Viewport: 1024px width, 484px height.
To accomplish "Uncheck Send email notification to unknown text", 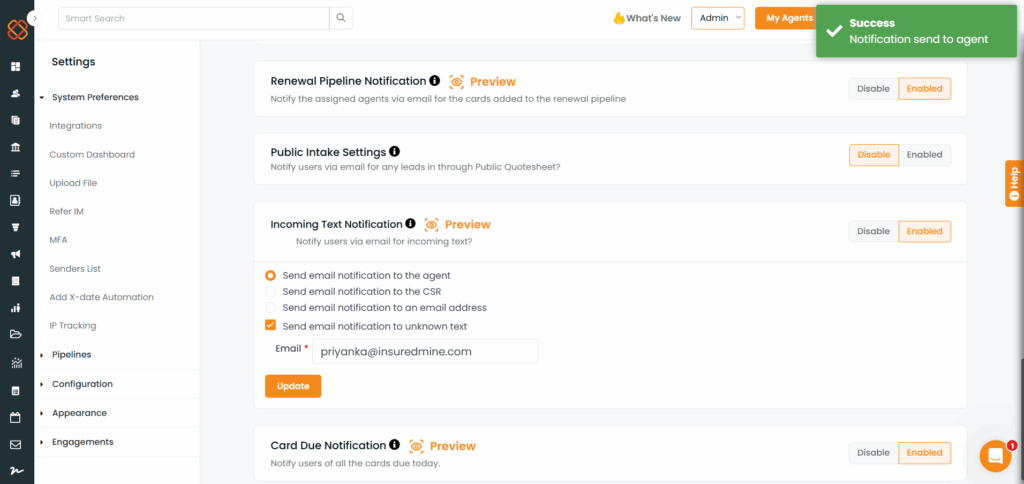I will pyautogui.click(x=270, y=325).
